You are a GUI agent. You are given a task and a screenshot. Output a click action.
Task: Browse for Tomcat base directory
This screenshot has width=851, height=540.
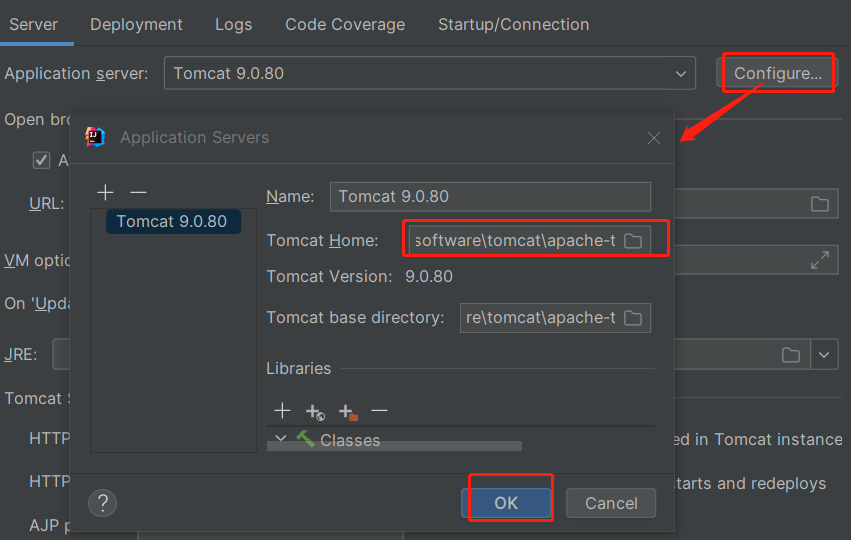[633, 318]
